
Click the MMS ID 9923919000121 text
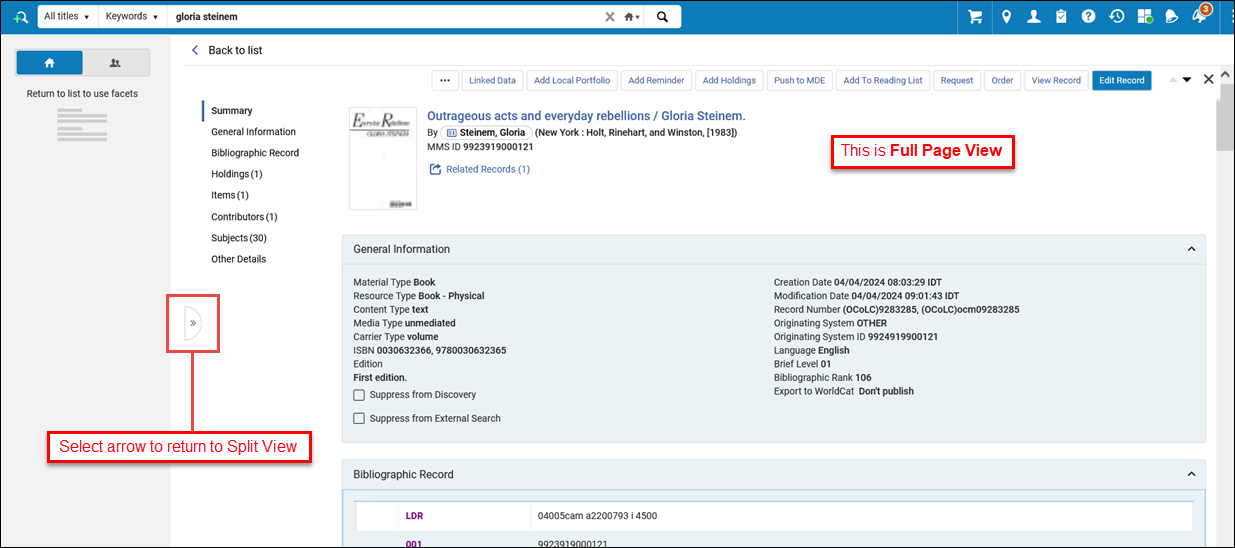(480, 147)
